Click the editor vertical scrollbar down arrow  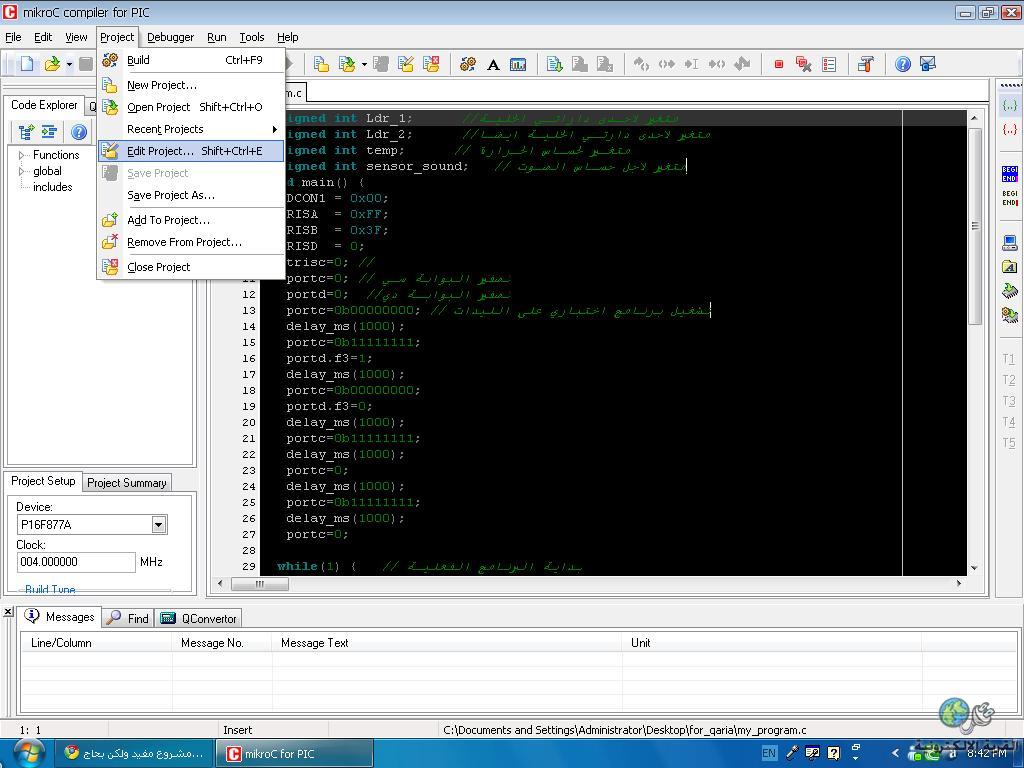pyautogui.click(x=974, y=568)
